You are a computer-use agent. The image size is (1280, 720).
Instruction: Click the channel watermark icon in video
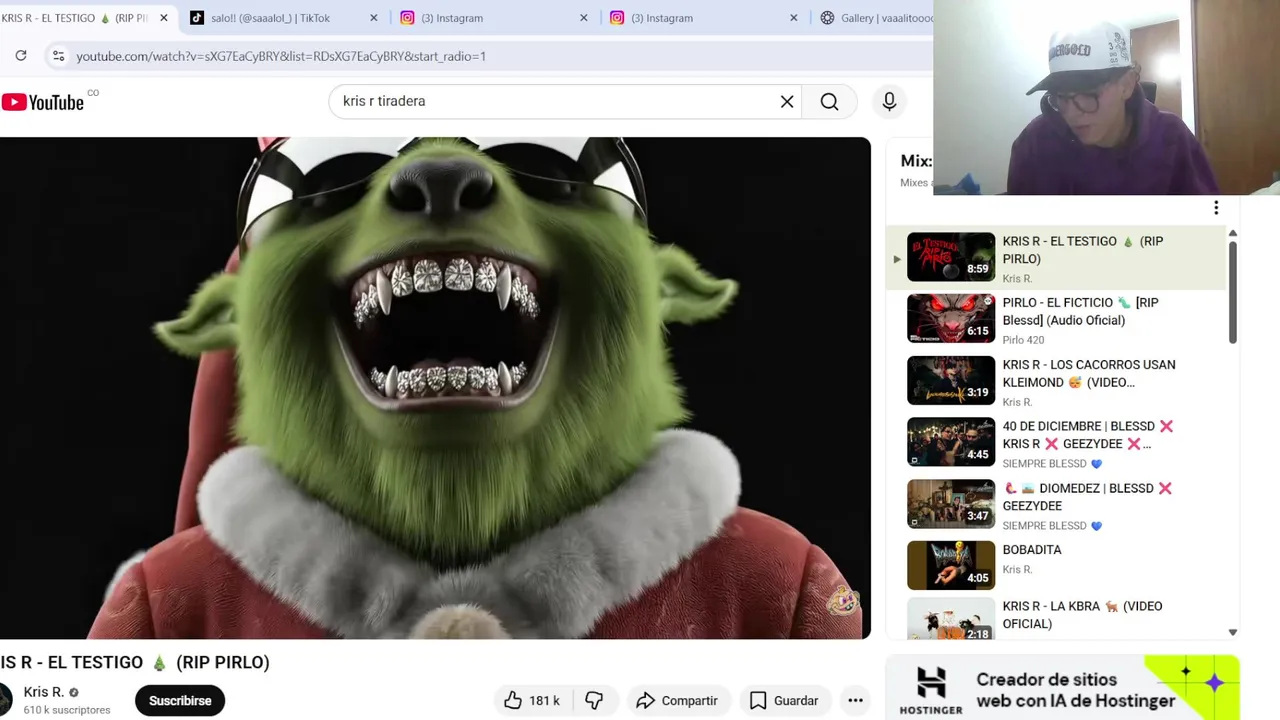[843, 602]
